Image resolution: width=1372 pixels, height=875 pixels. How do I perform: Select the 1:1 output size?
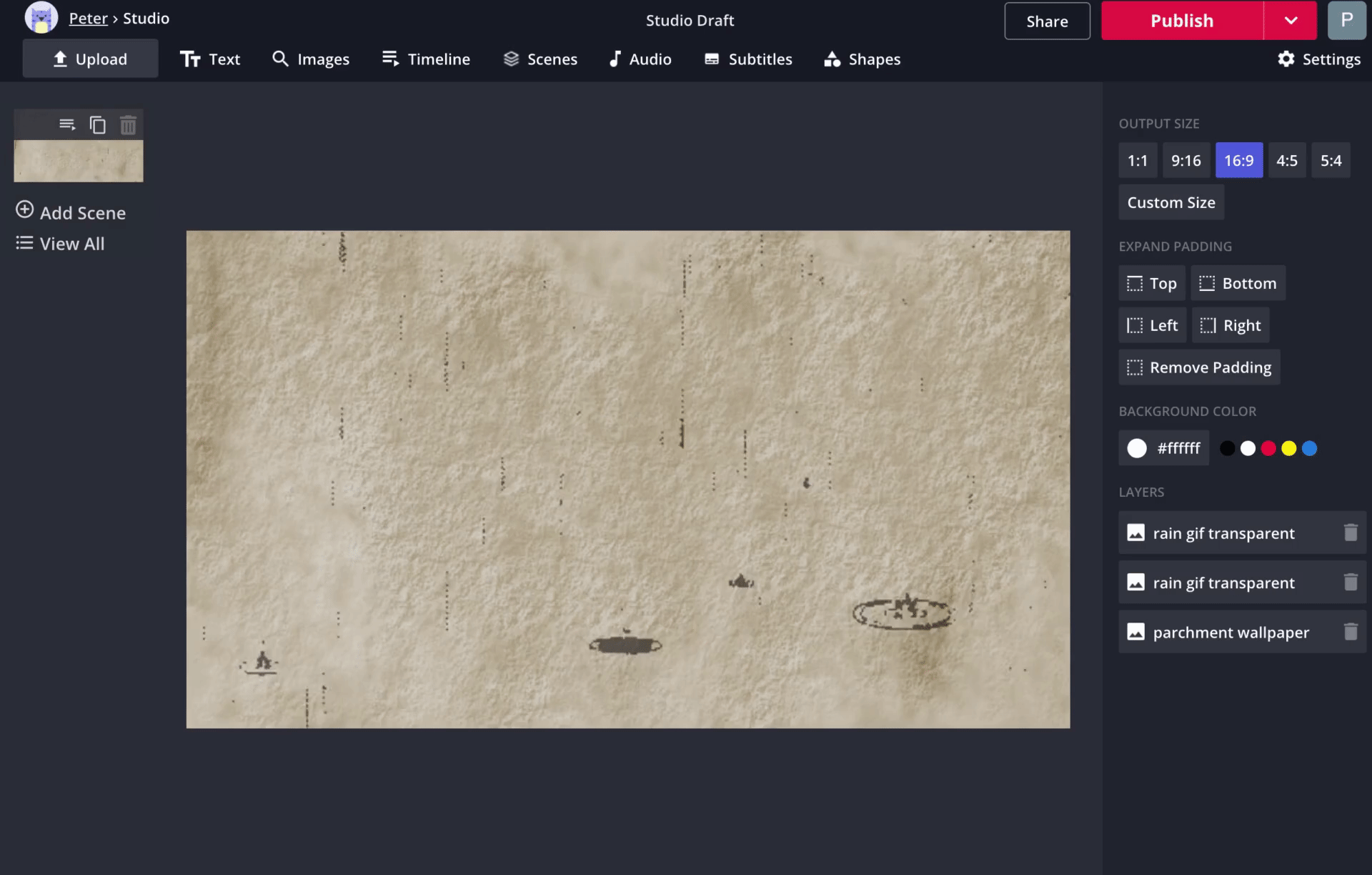tap(1137, 160)
